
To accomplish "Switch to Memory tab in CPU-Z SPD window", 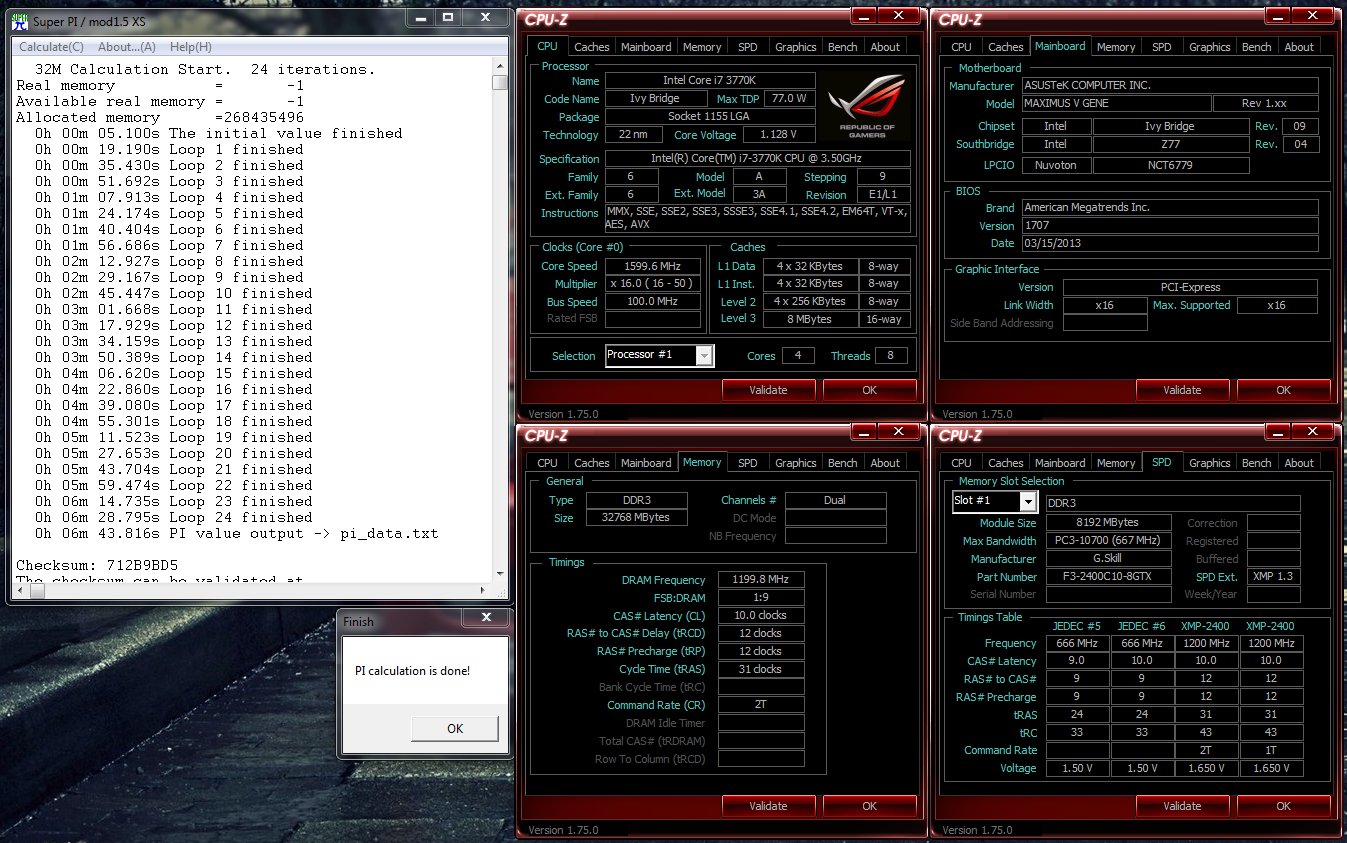I will click(1116, 463).
